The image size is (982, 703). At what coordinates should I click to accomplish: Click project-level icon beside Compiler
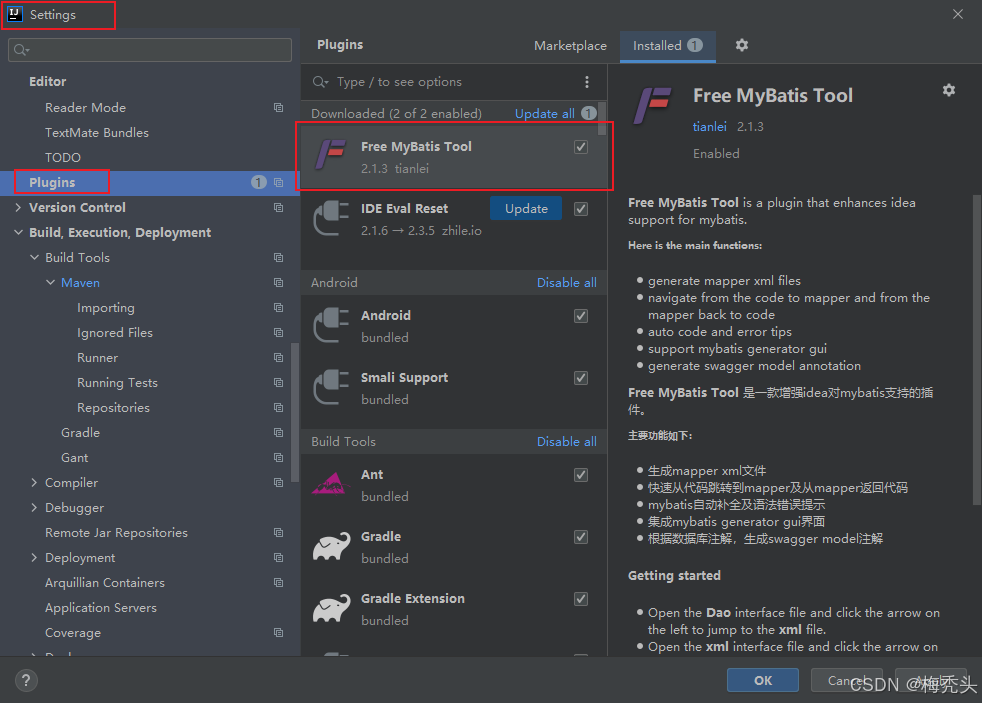click(279, 483)
